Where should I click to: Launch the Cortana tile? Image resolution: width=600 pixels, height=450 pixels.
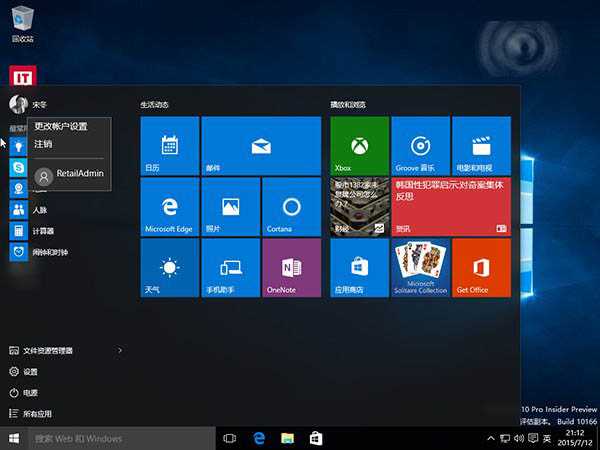click(290, 207)
